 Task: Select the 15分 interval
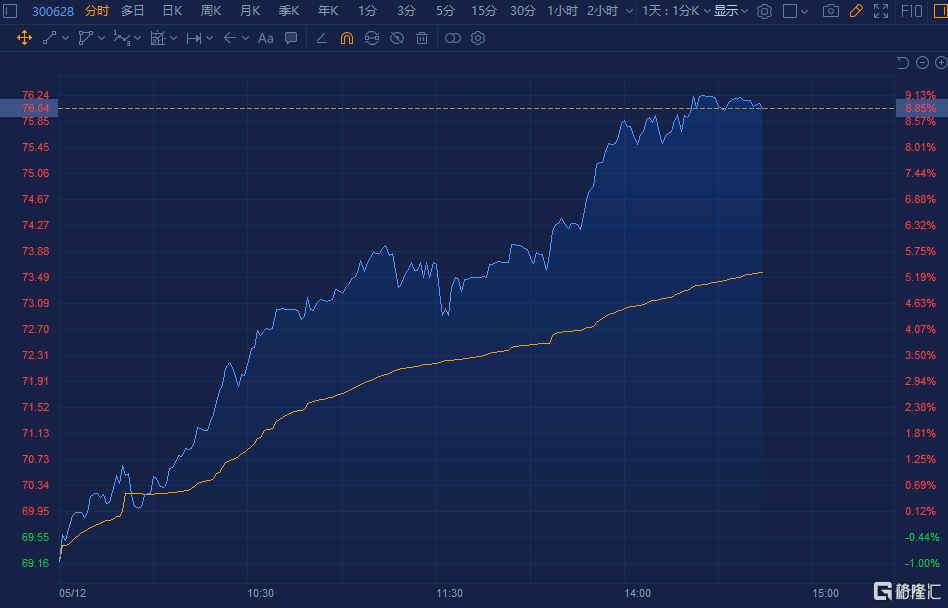(484, 11)
